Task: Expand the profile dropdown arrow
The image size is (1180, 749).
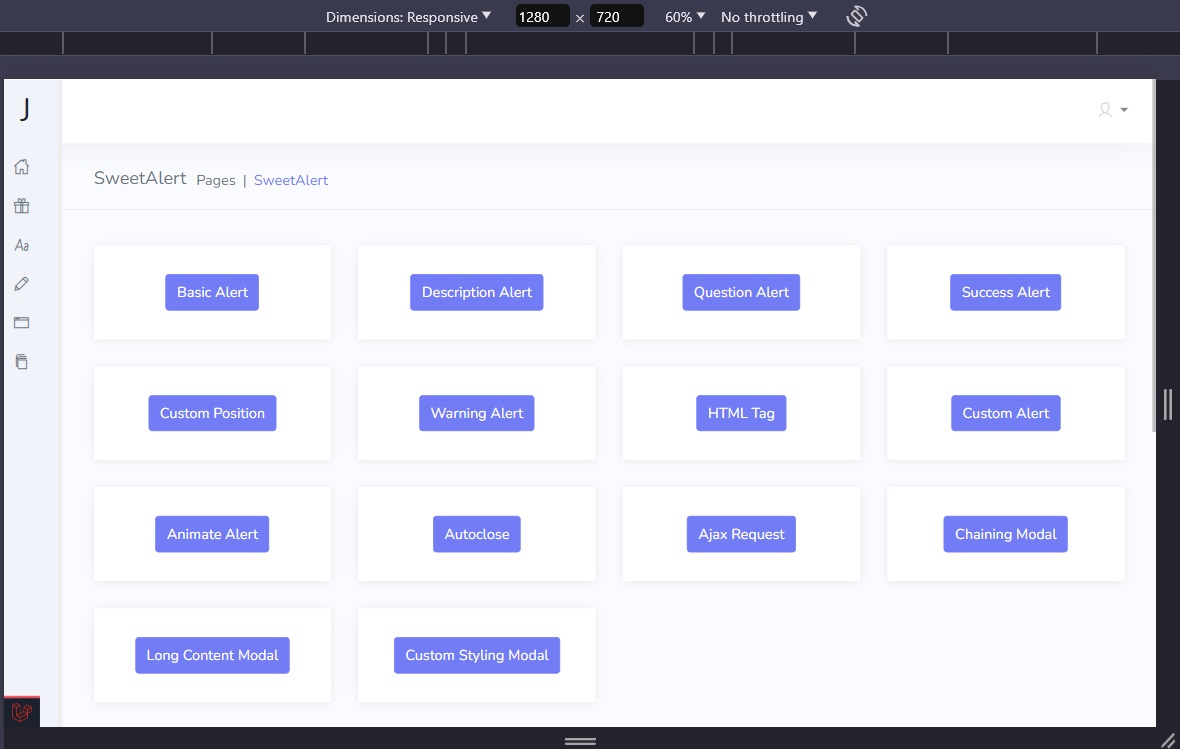Action: (1122, 110)
